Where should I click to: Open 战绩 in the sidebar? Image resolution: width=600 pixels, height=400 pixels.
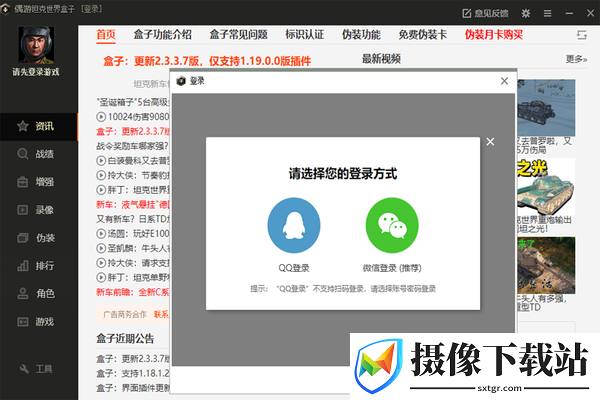click(39, 154)
